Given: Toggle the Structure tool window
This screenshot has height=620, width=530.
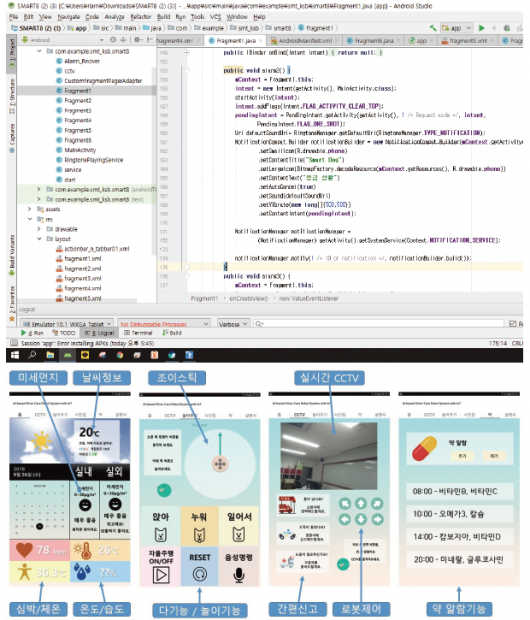Looking at the screenshot, I should point(12,96).
